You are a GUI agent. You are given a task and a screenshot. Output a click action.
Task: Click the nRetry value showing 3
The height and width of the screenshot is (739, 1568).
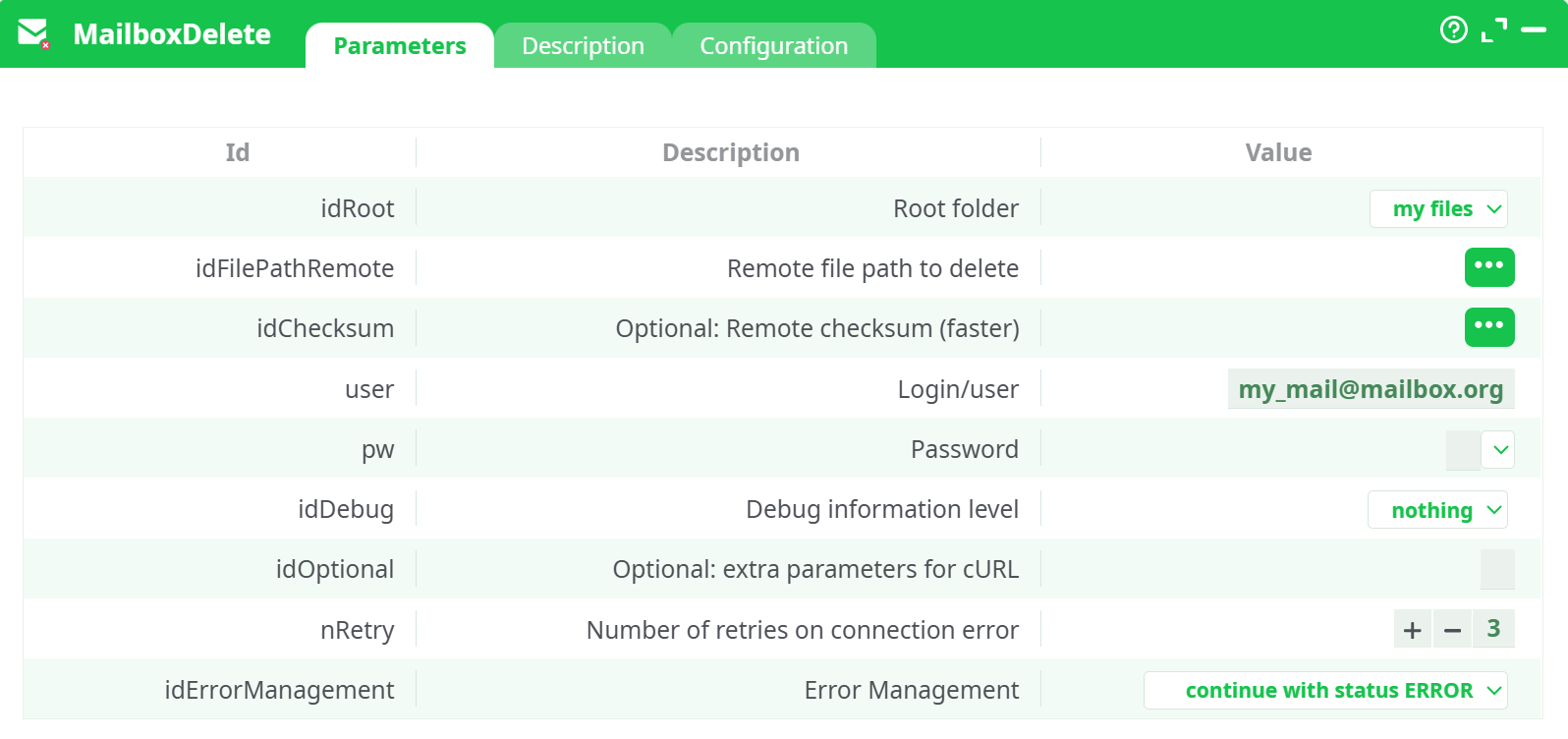point(1494,629)
